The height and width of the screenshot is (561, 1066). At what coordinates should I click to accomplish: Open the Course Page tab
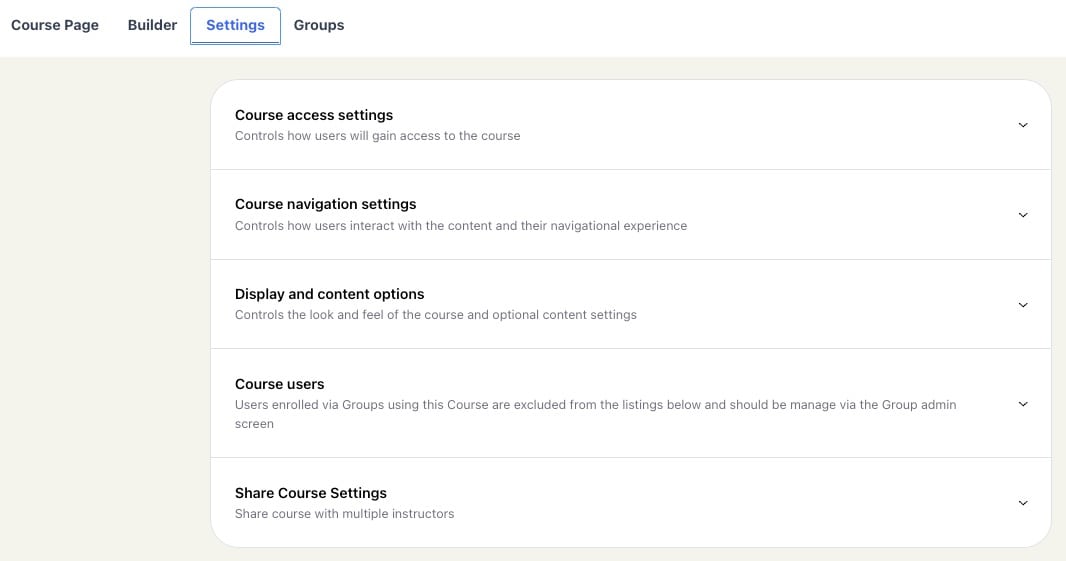tap(54, 25)
